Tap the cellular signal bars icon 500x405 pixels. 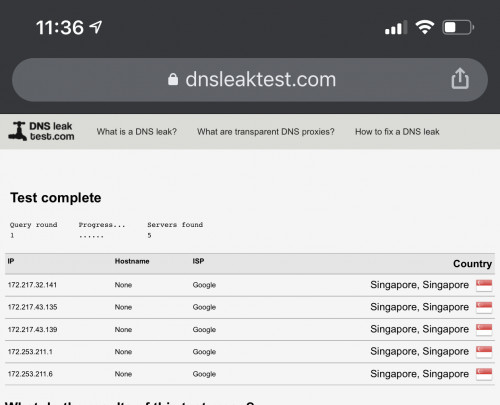pos(396,27)
